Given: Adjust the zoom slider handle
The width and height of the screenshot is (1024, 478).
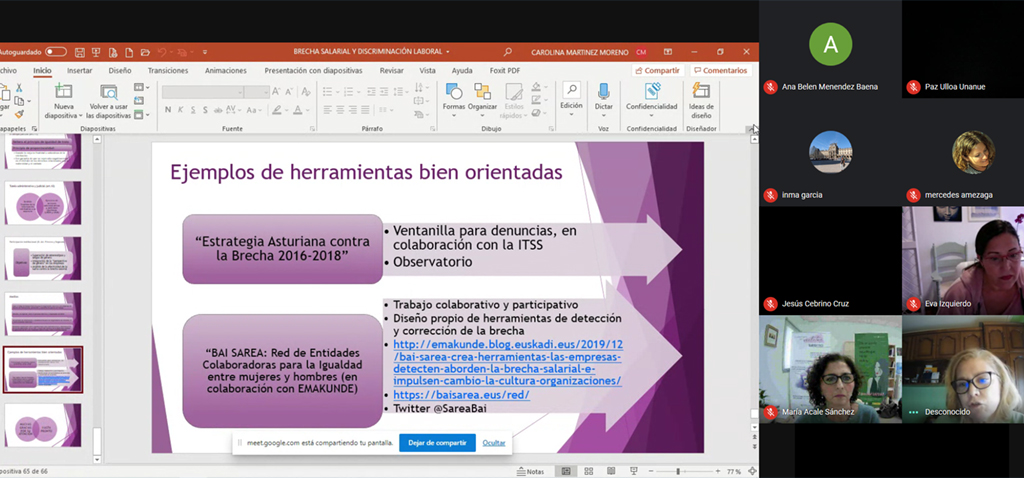Looking at the screenshot, I should coord(678,471).
